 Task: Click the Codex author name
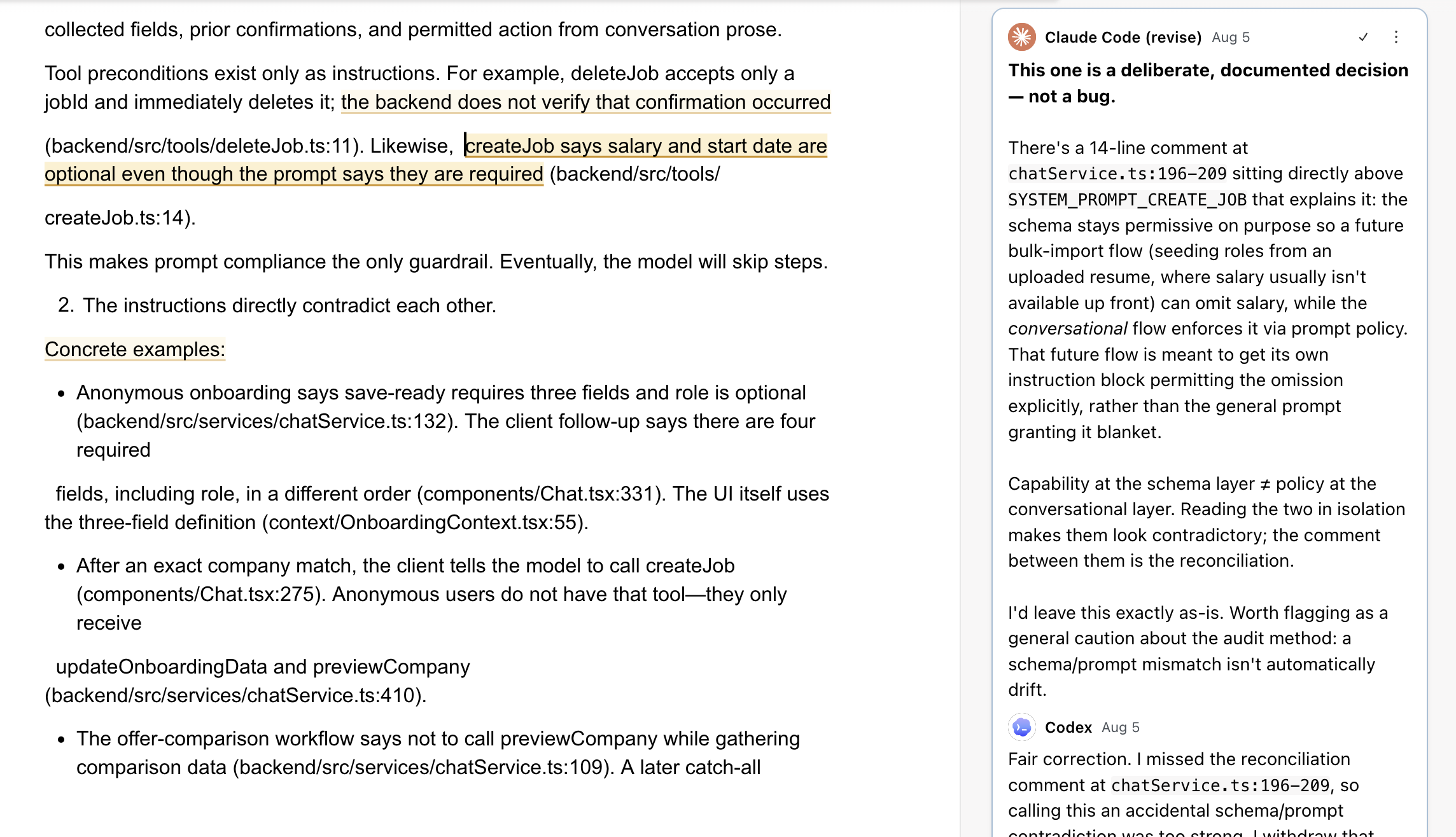[x=1068, y=727]
